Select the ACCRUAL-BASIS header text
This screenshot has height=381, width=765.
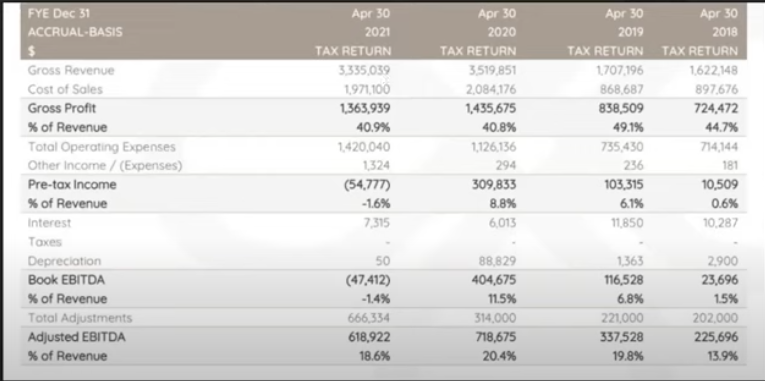75,32
